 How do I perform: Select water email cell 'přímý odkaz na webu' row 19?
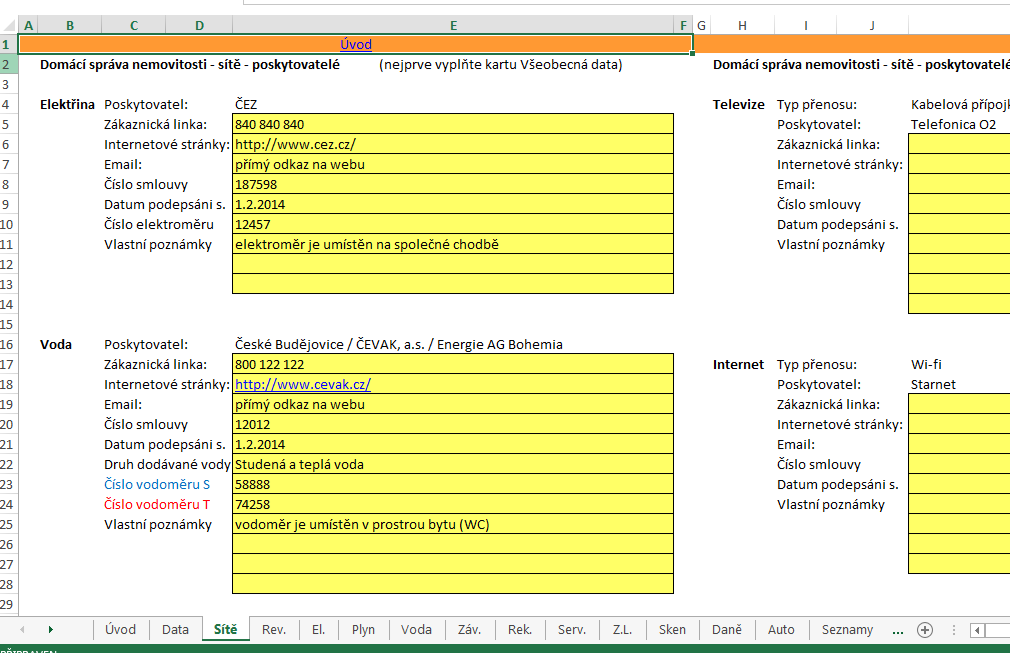pyautogui.click(x=453, y=404)
